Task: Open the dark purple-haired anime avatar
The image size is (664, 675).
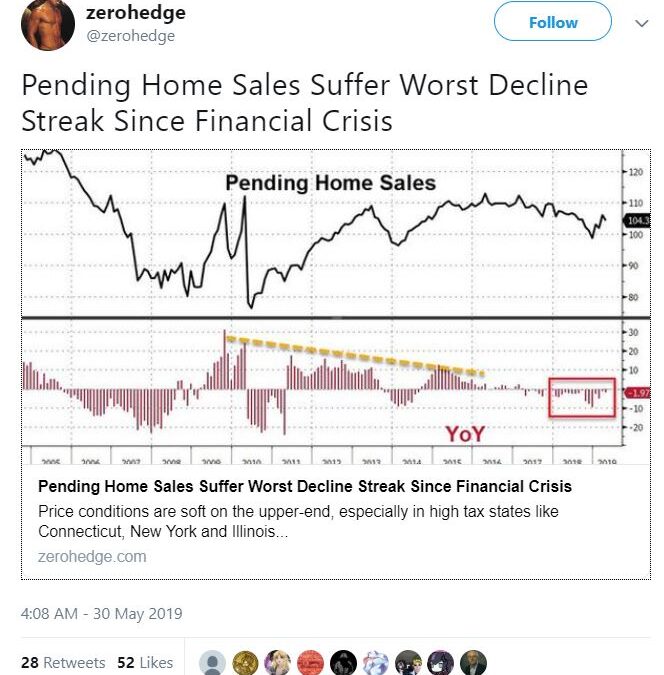Action: [441, 663]
